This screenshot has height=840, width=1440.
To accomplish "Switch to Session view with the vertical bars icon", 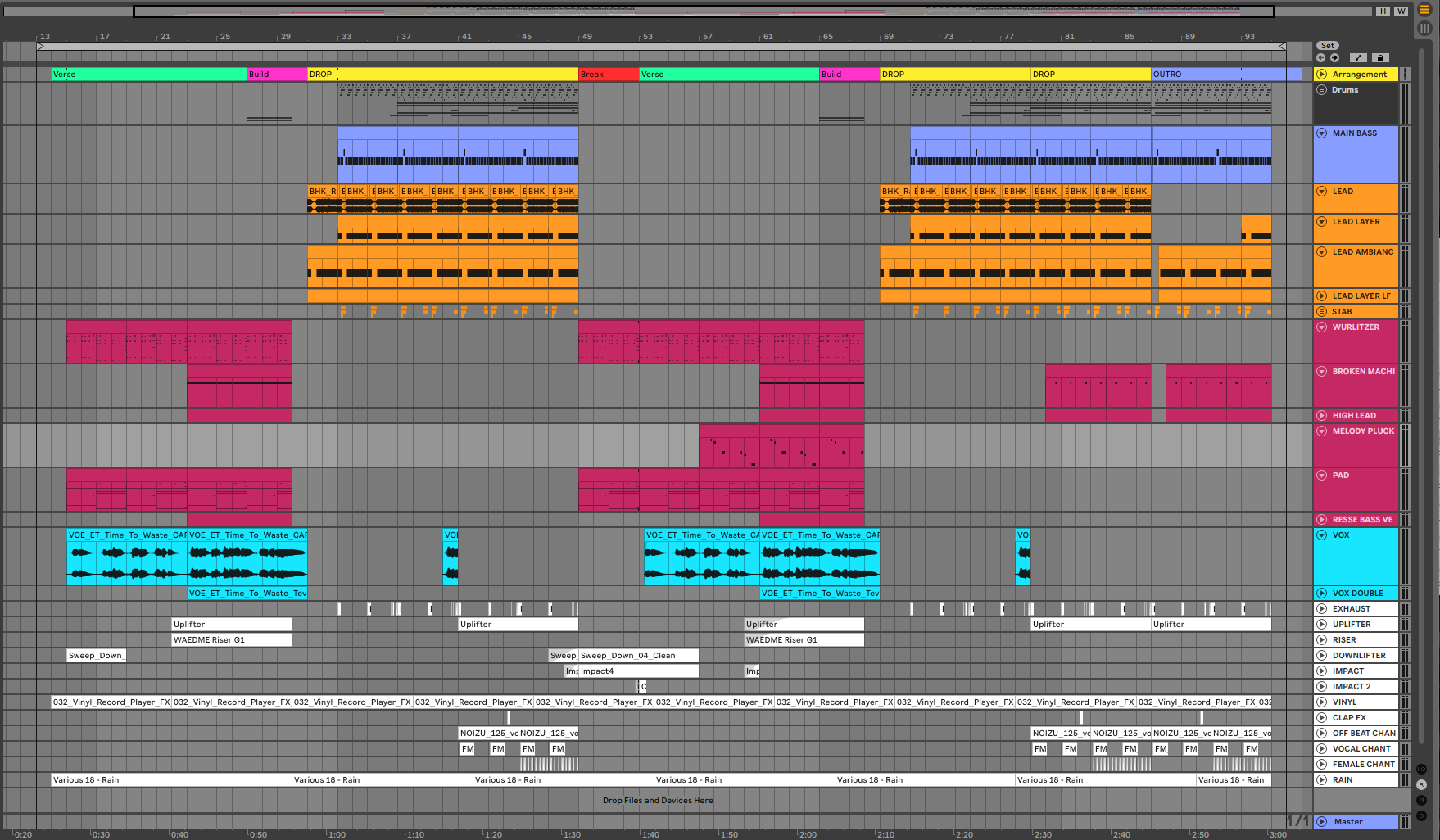I will [1424, 28].
